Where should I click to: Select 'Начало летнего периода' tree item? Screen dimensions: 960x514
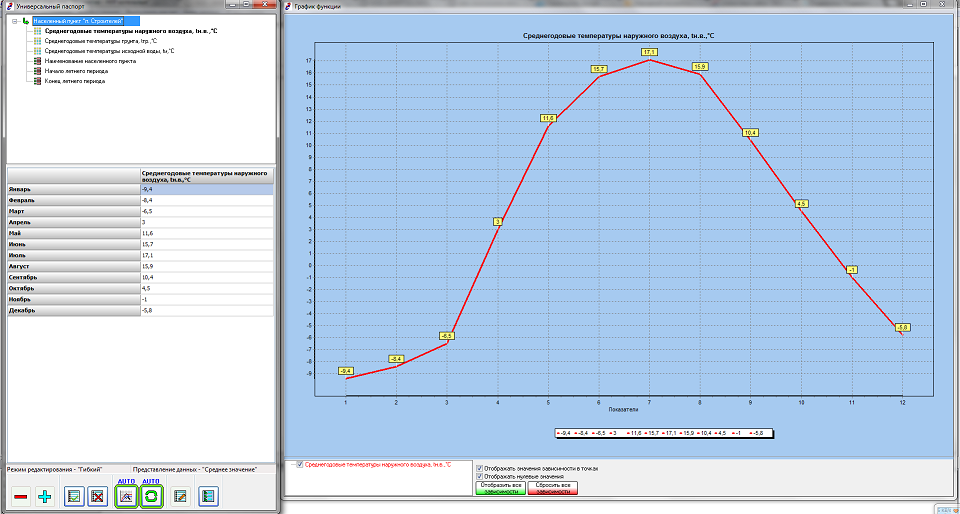pyautogui.click(x=76, y=71)
